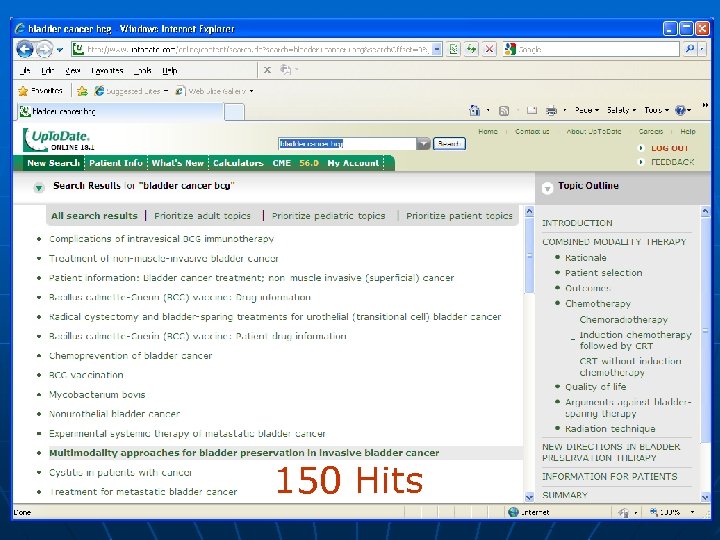Open Complications of intravesical BCG immunotherapy result
This screenshot has width=720, height=540.
pyautogui.click(x=161, y=239)
